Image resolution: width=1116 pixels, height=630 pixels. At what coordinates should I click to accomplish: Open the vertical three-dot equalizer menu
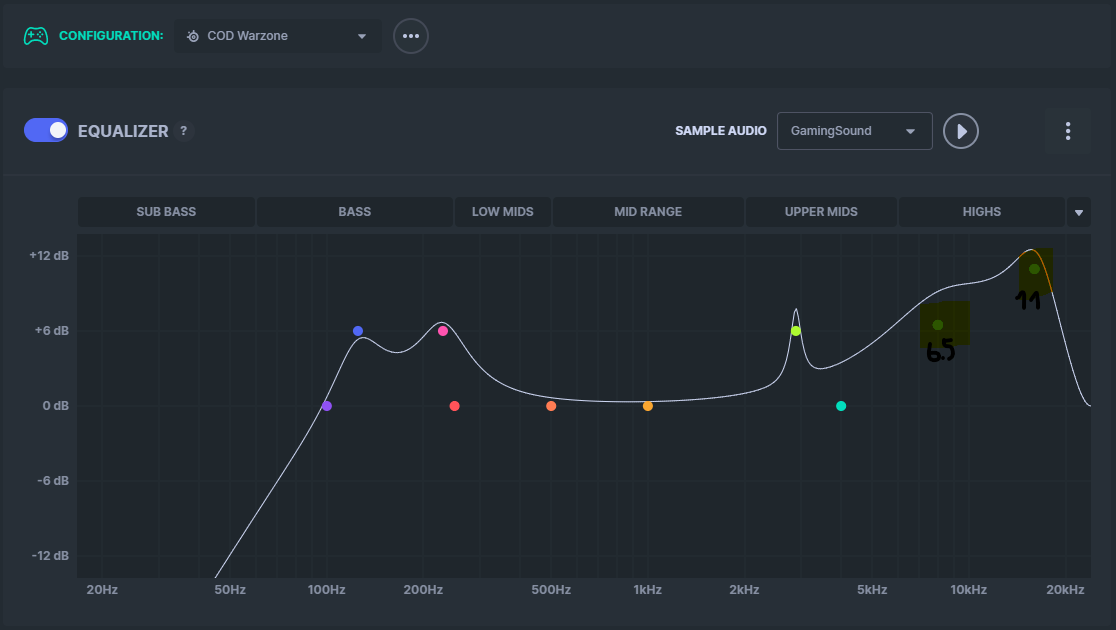coord(1068,131)
